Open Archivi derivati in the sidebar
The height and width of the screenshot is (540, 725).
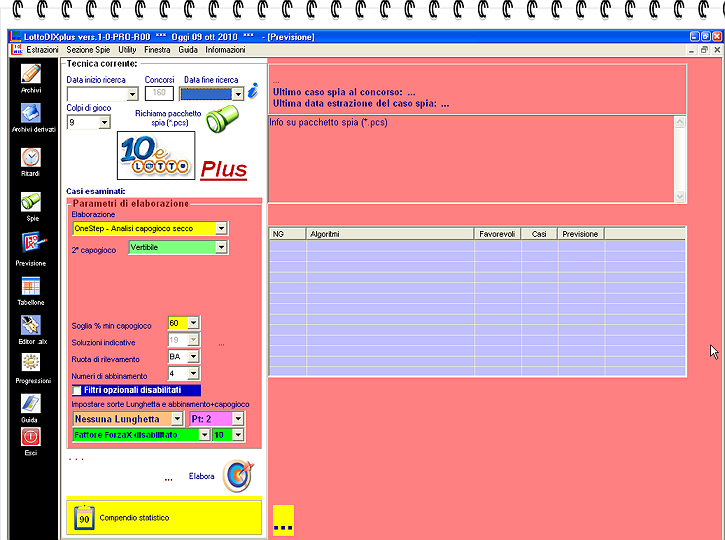pos(31,113)
